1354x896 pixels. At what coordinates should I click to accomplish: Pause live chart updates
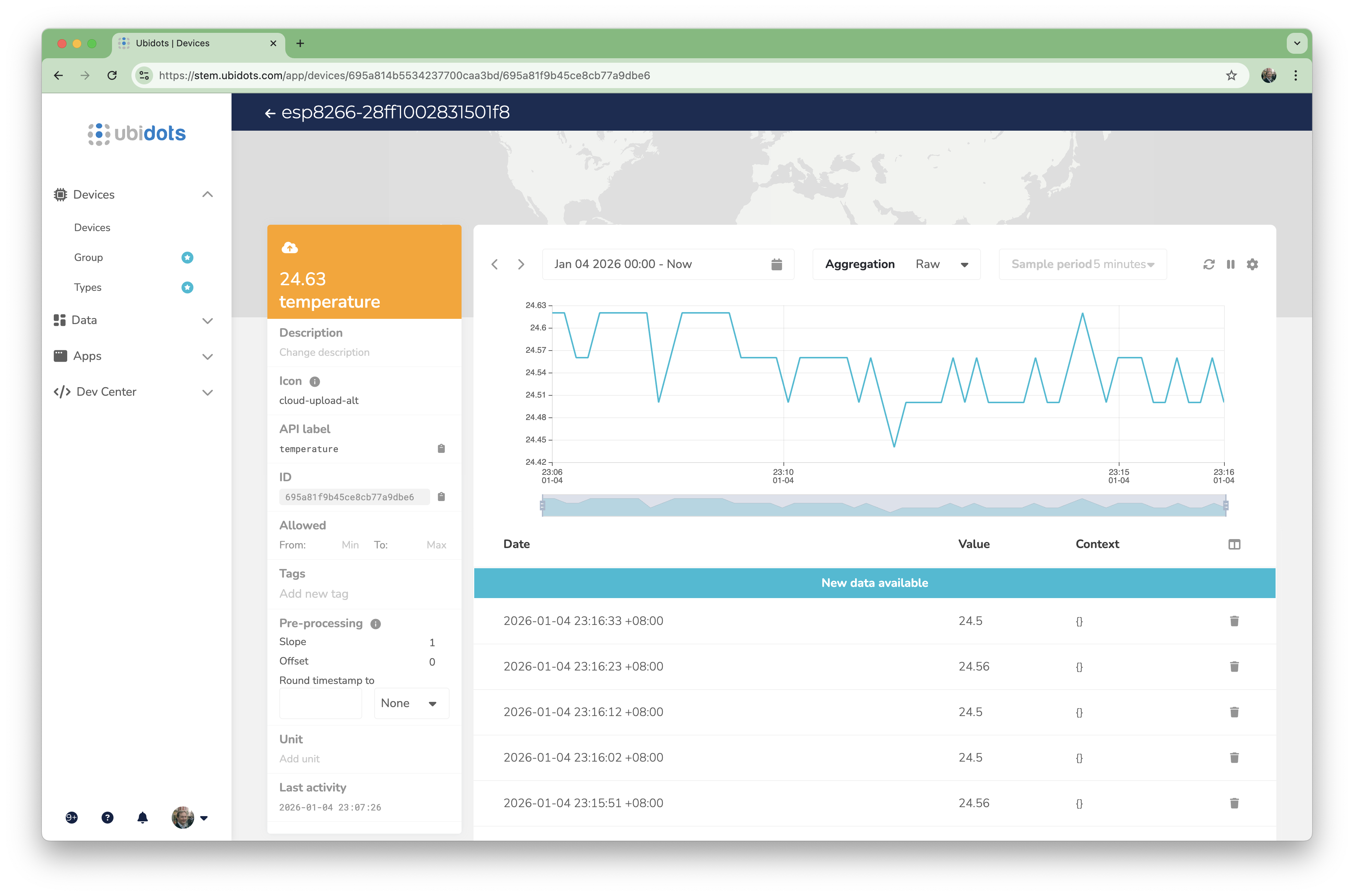pos(1230,264)
